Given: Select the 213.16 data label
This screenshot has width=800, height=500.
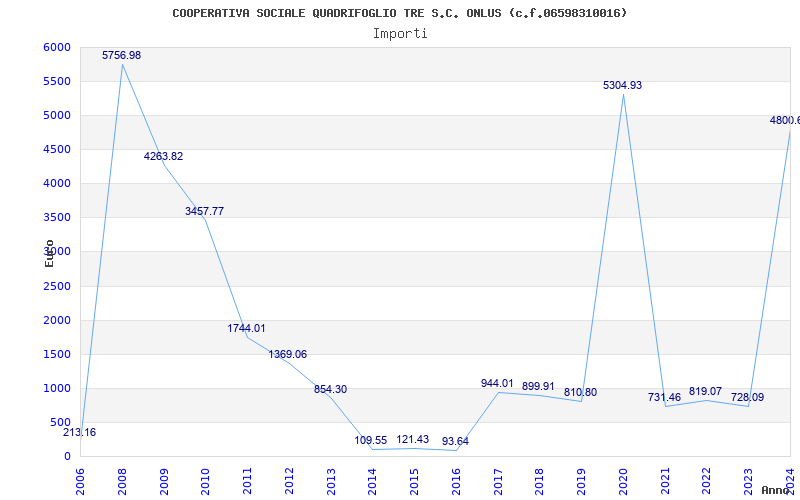Looking at the screenshot, I should coord(80,433).
